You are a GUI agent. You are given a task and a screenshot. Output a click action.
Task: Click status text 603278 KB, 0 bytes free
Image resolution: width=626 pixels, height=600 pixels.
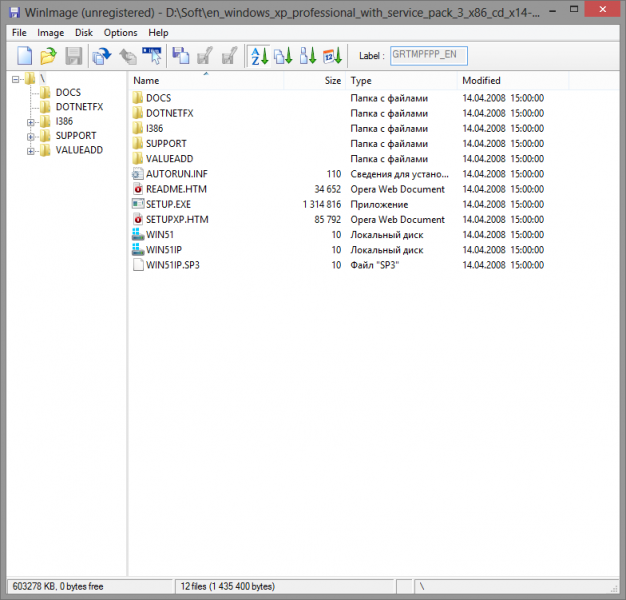[x=58, y=586]
